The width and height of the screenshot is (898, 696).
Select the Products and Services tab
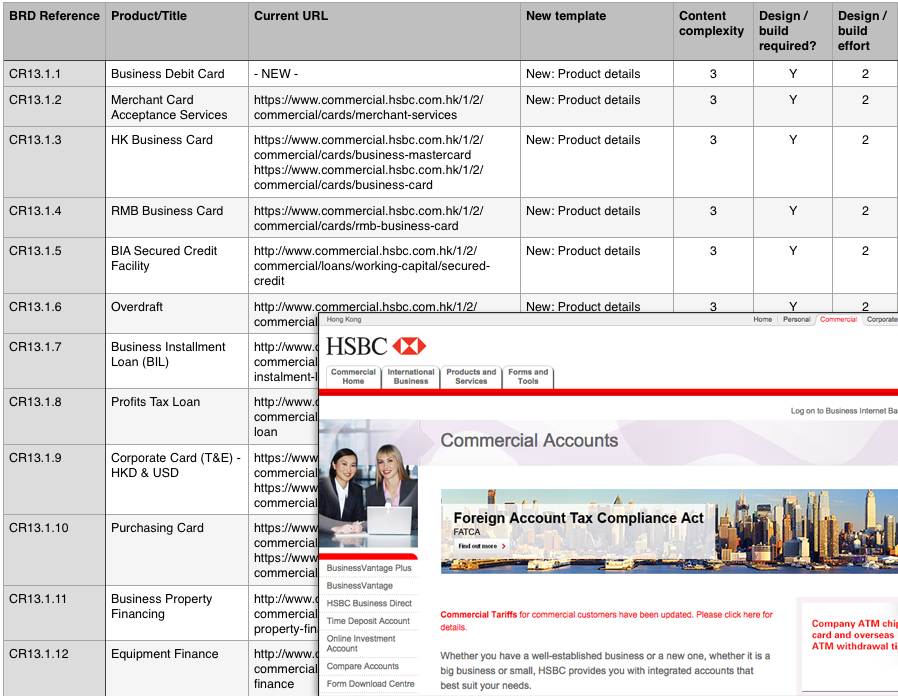click(x=471, y=376)
